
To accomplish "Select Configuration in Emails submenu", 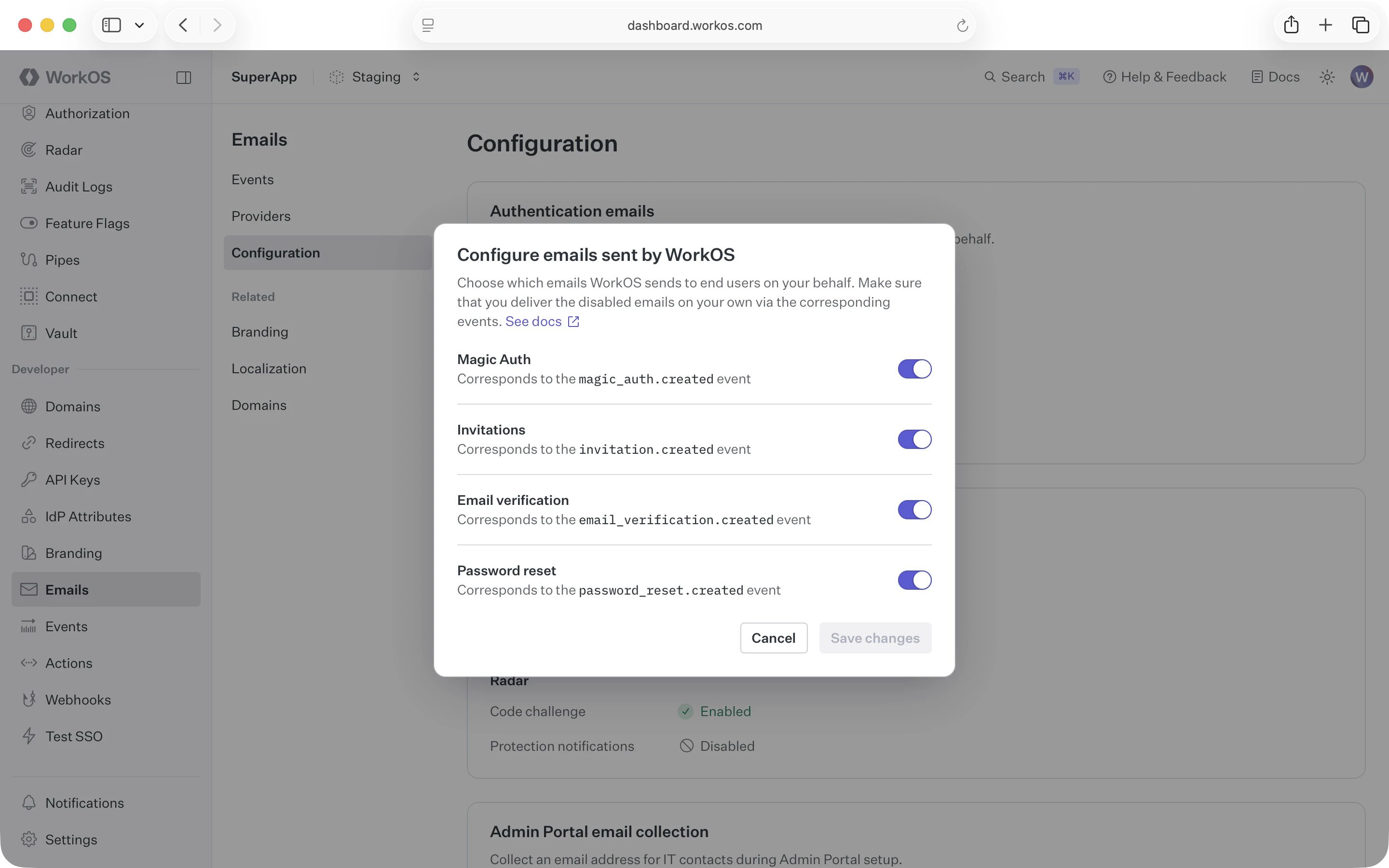I will (328, 253).
